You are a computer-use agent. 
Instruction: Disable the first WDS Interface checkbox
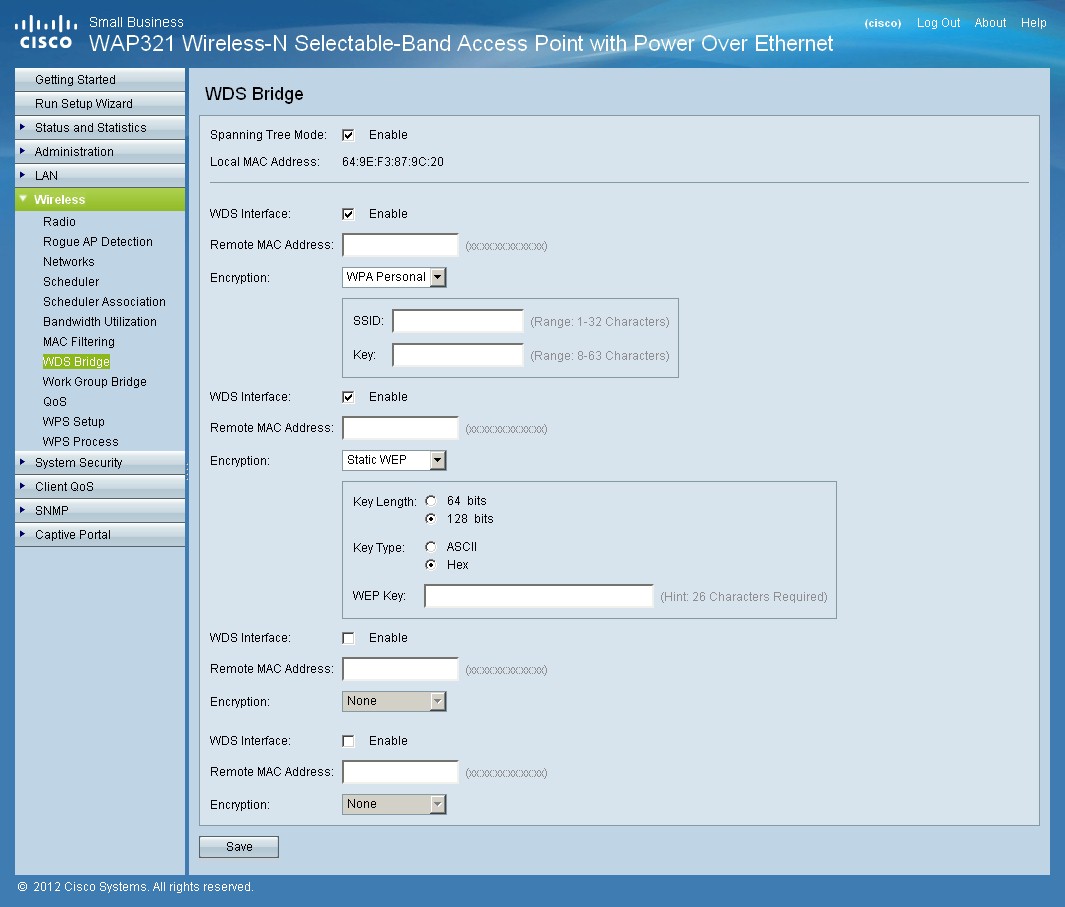pyautogui.click(x=348, y=214)
